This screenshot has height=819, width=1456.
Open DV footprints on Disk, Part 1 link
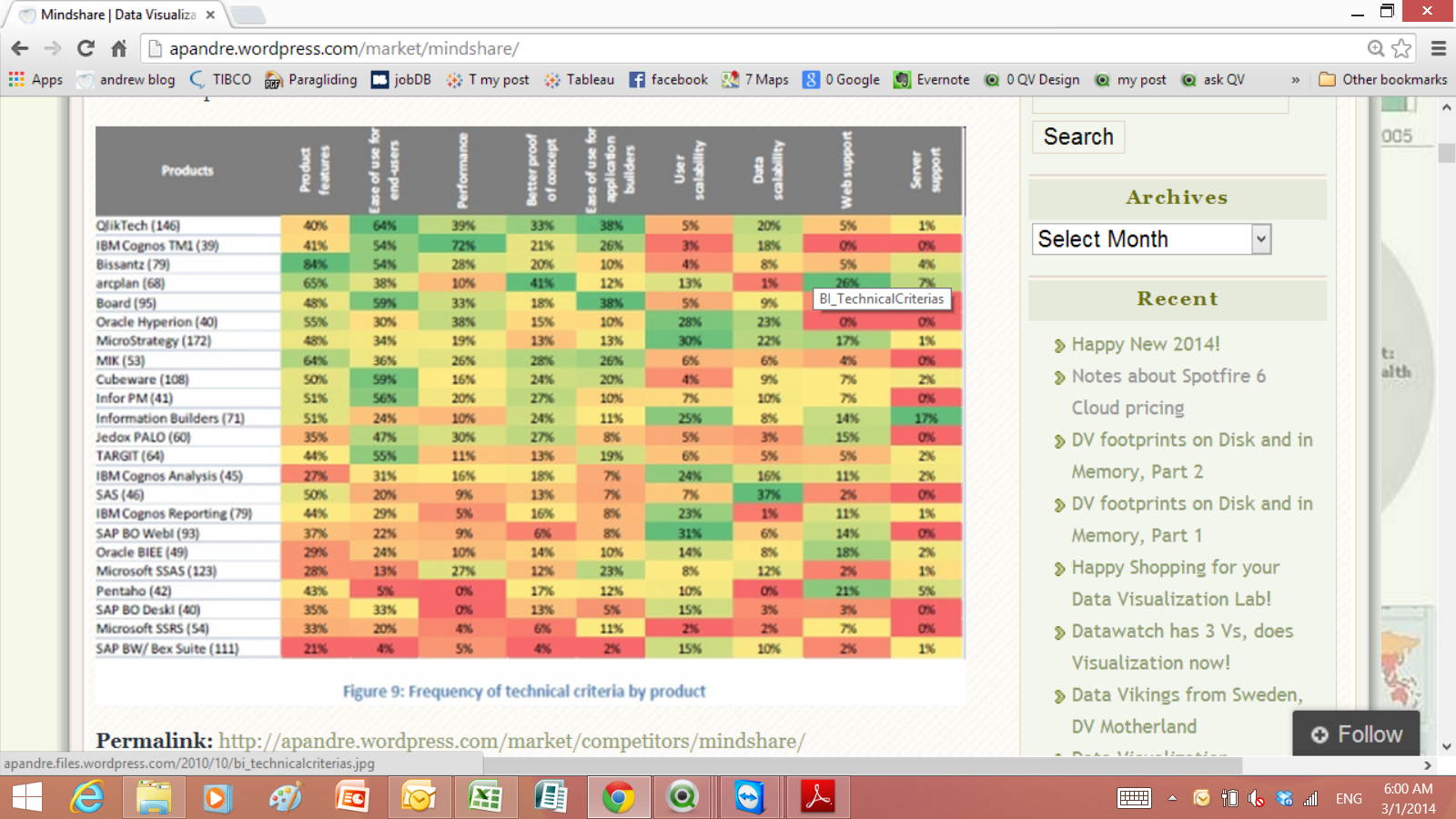[x=1192, y=519]
